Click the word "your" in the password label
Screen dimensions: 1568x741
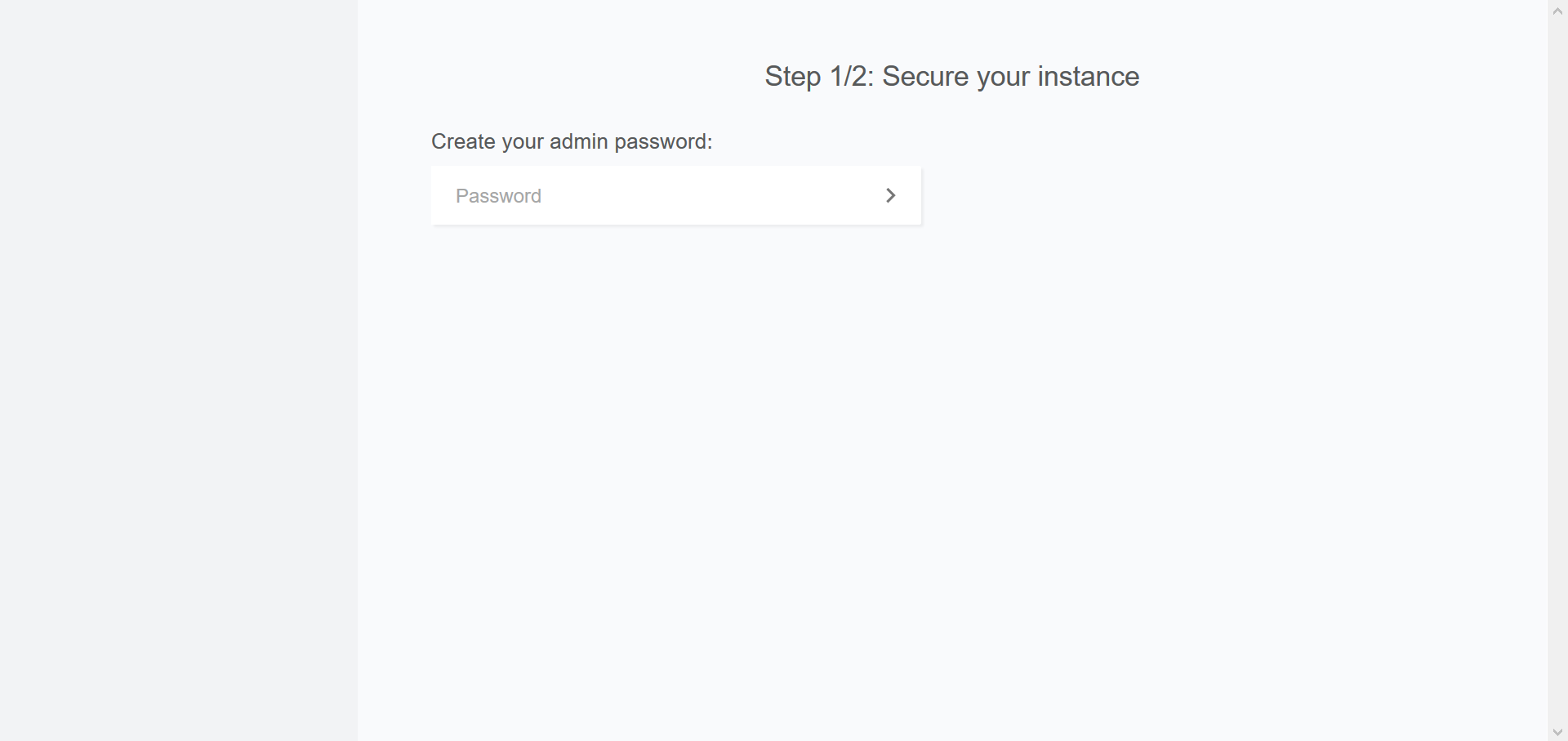[x=523, y=141]
